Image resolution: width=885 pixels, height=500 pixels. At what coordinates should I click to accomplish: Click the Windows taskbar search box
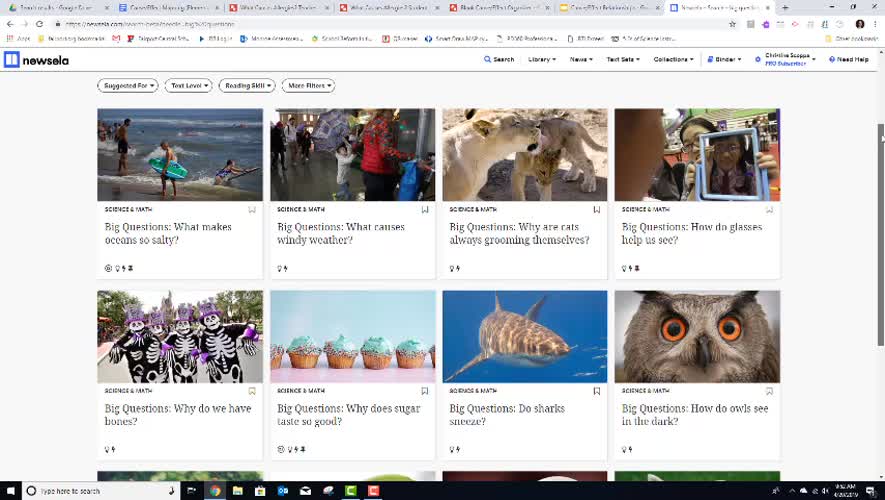[x=101, y=491]
